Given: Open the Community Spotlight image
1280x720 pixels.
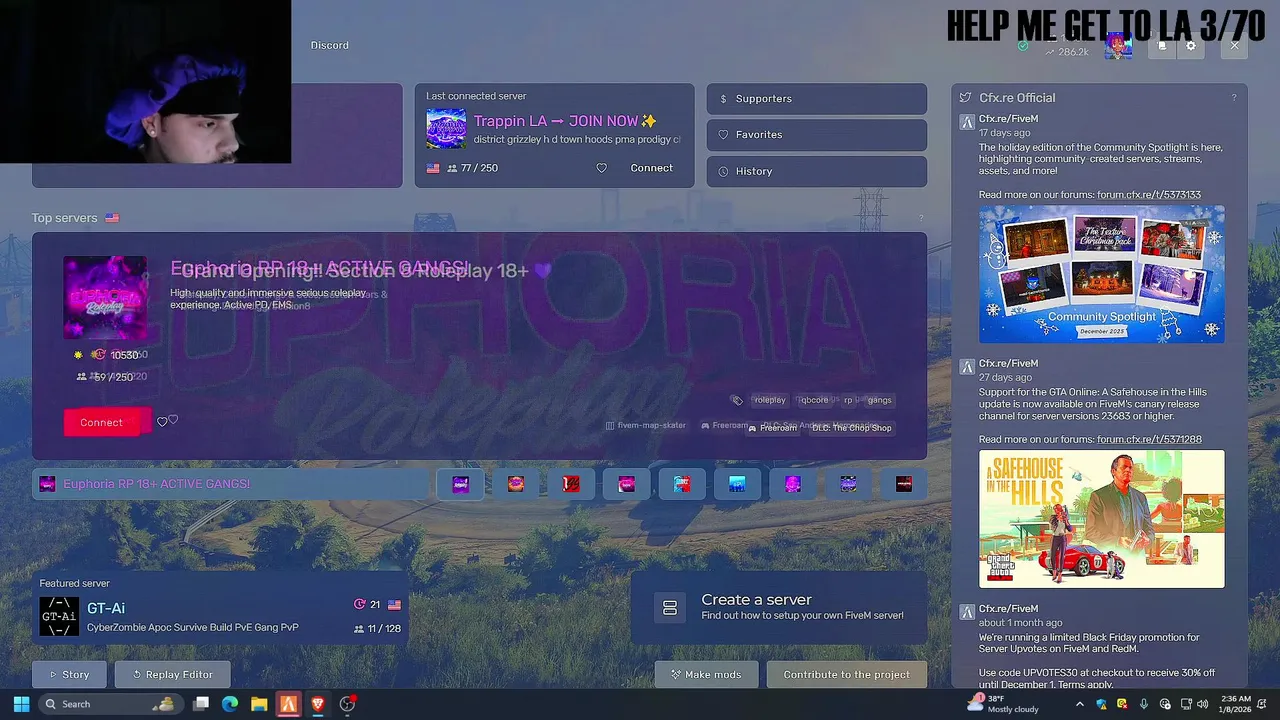Looking at the screenshot, I should [1101, 274].
